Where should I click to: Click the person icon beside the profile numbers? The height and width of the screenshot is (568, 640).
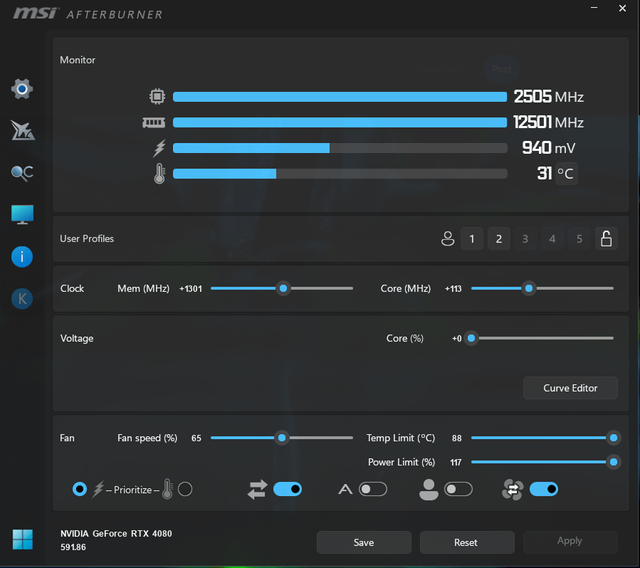coord(448,239)
